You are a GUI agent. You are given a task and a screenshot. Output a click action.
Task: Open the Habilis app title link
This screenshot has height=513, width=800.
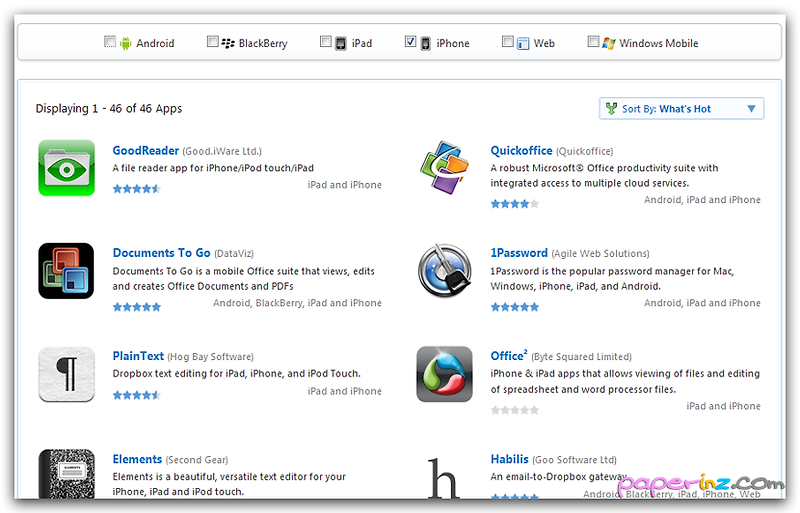coord(509,459)
